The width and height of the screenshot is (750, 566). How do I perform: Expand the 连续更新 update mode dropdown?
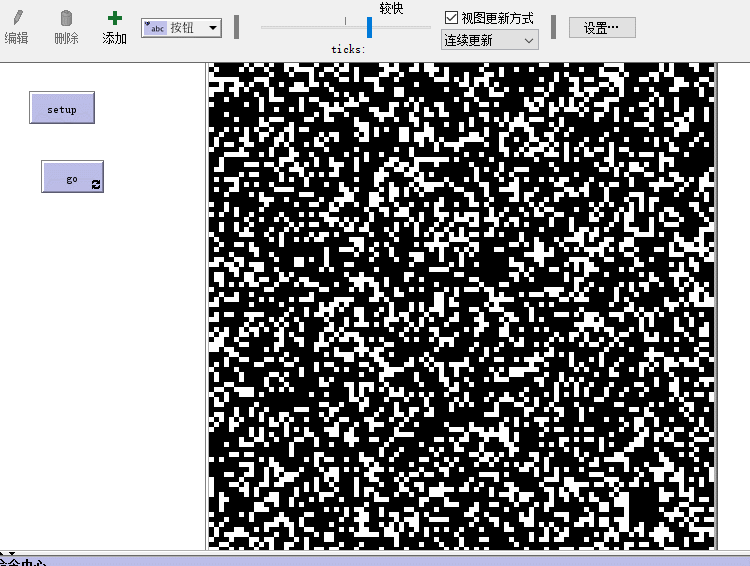coord(489,40)
